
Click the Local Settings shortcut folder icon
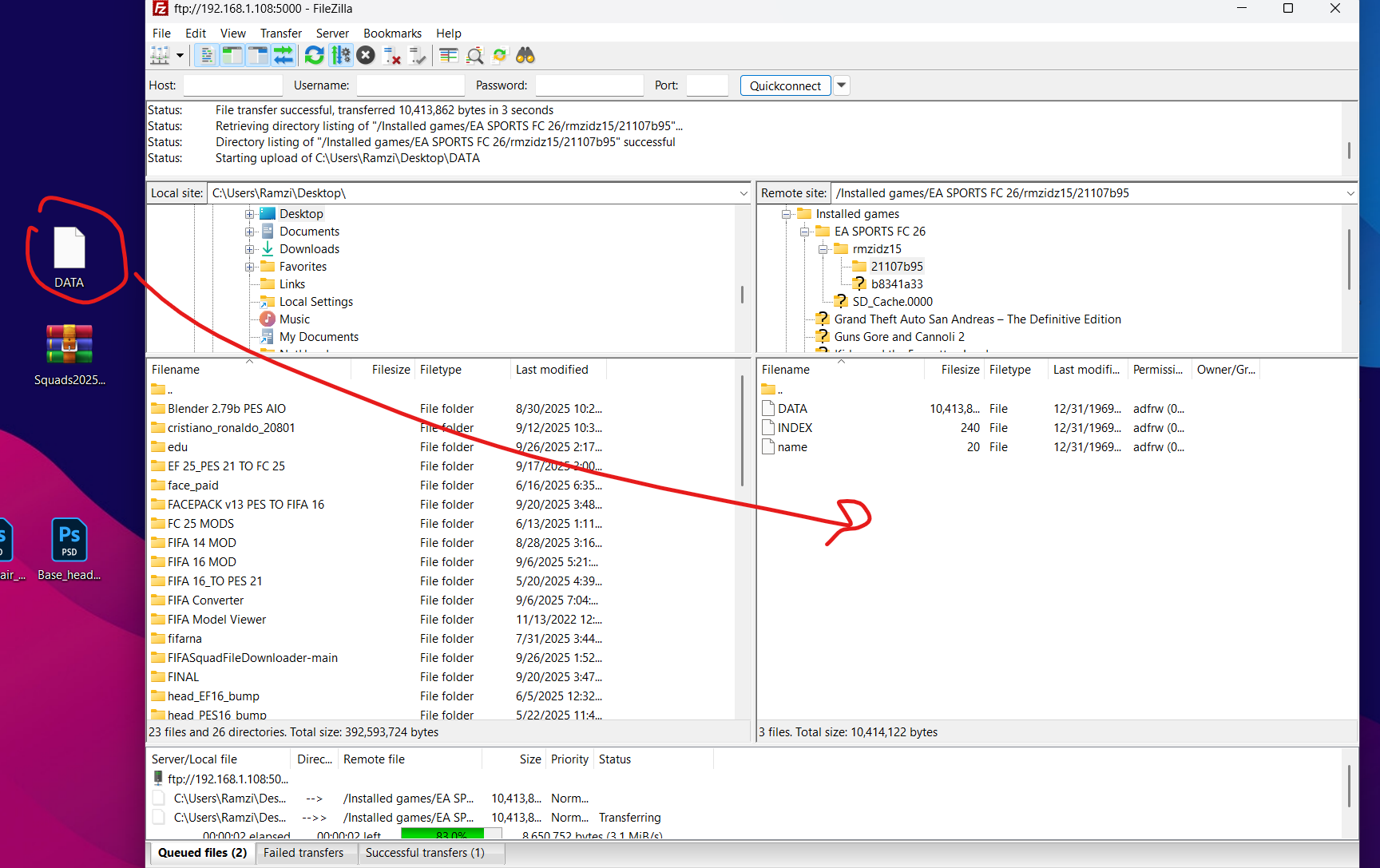pos(268,302)
